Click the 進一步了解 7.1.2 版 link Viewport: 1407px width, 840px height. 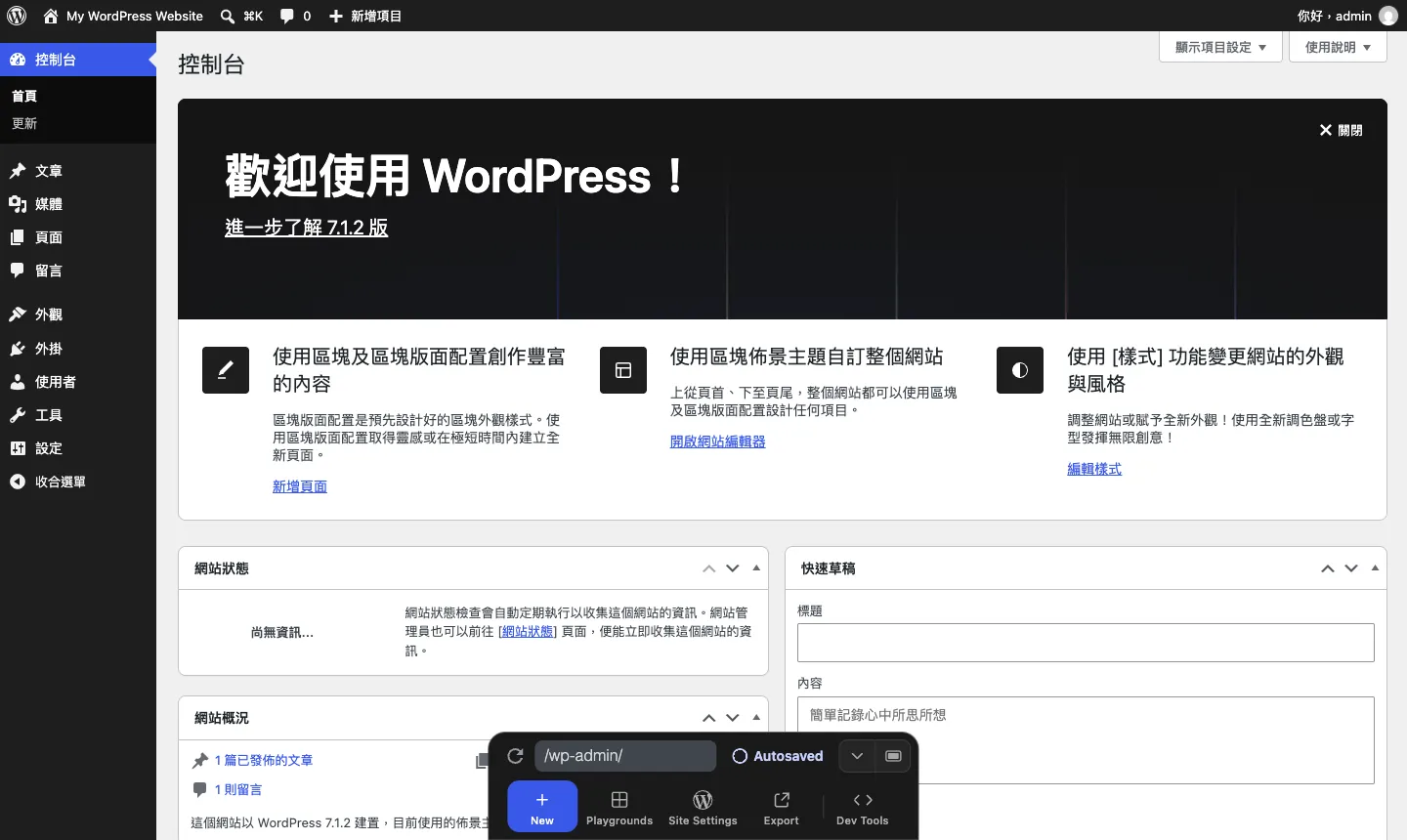[x=307, y=228]
